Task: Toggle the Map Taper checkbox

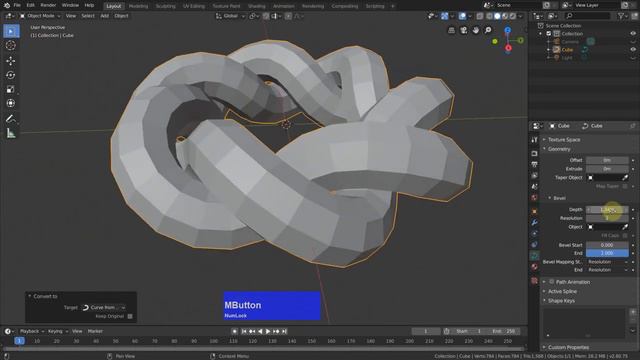Action: coord(625,186)
